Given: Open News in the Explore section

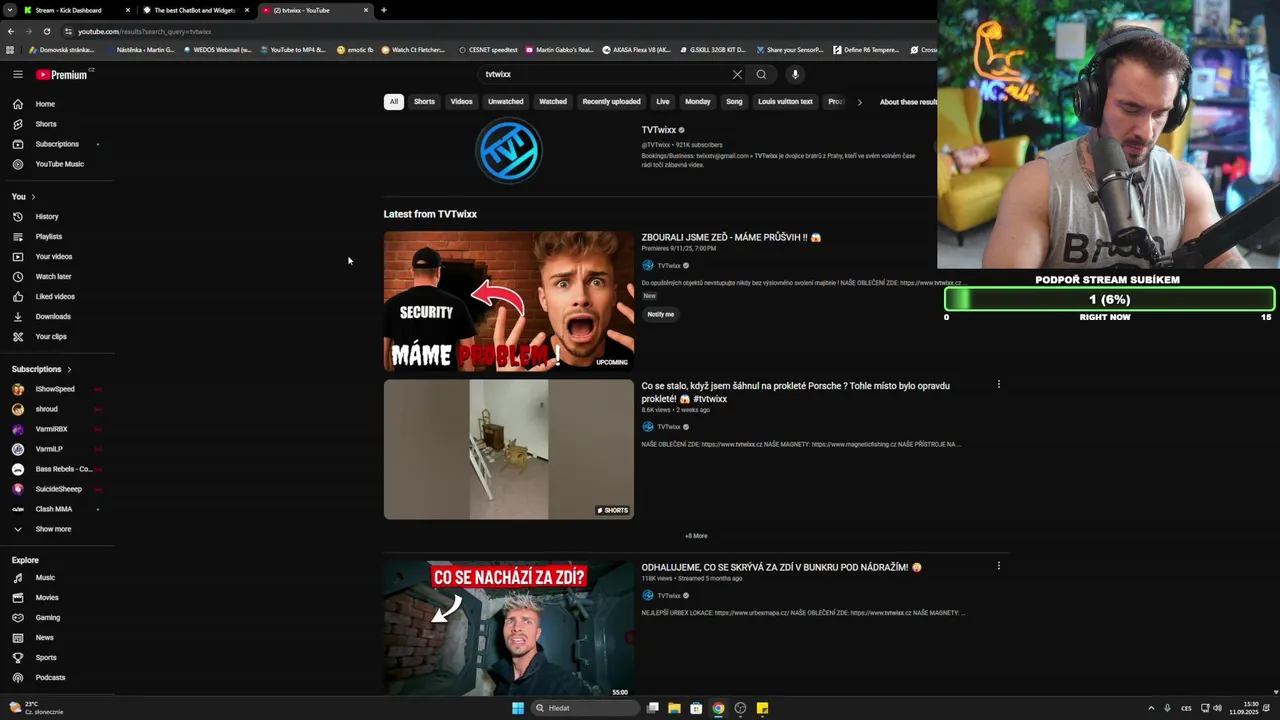Looking at the screenshot, I should click(x=44, y=638).
